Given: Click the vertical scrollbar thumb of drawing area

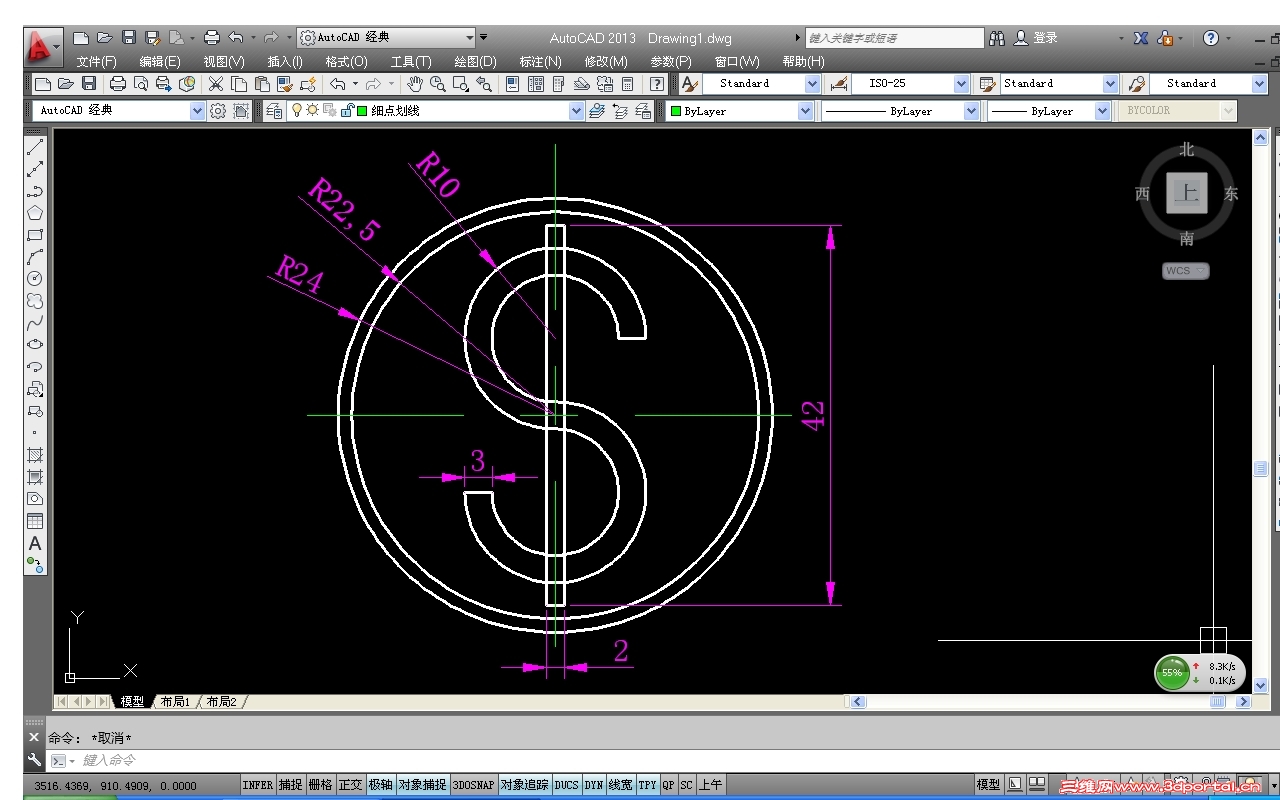Looking at the screenshot, I should pyautogui.click(x=1260, y=468).
